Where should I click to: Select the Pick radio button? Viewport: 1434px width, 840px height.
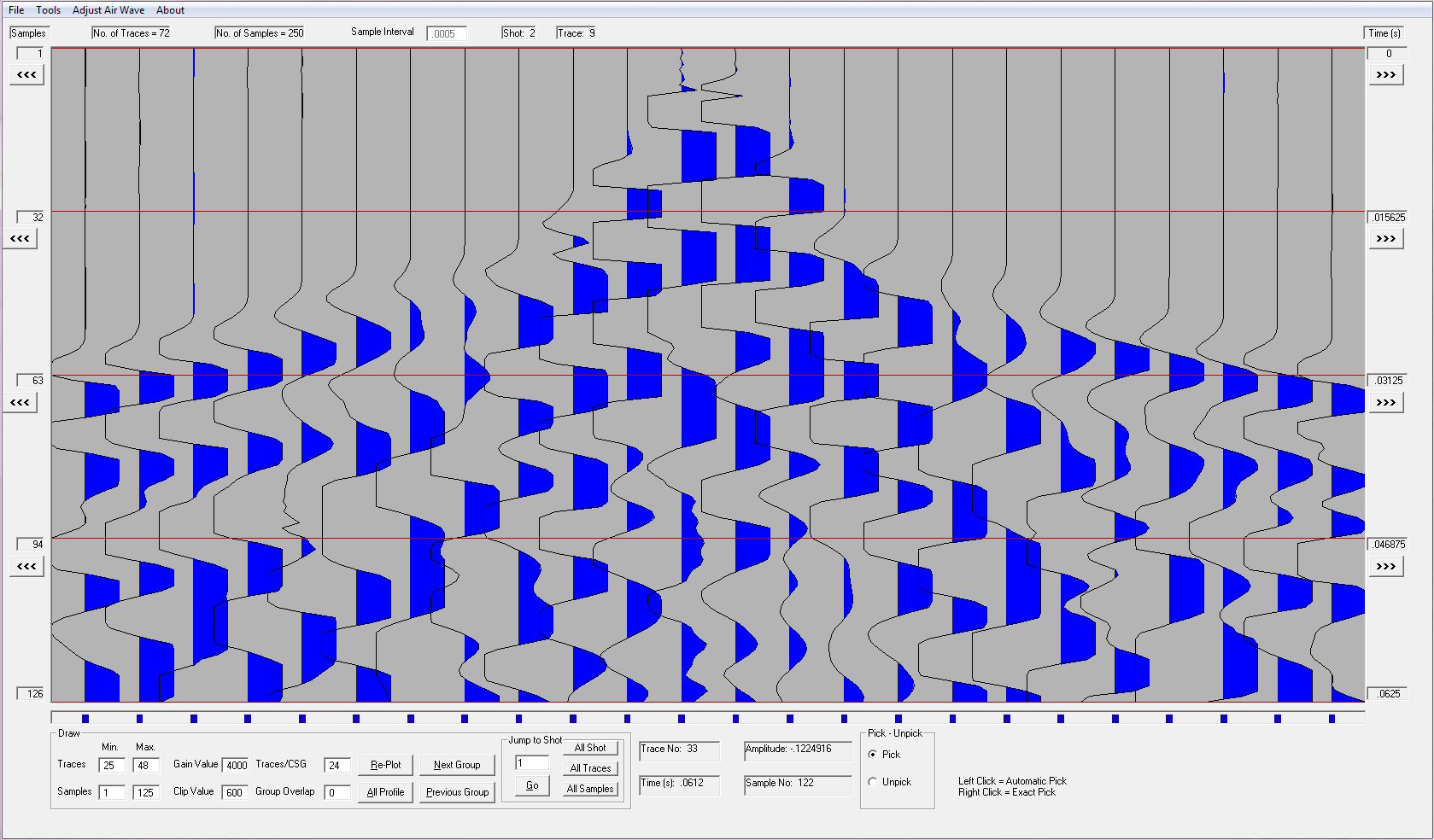(x=872, y=755)
